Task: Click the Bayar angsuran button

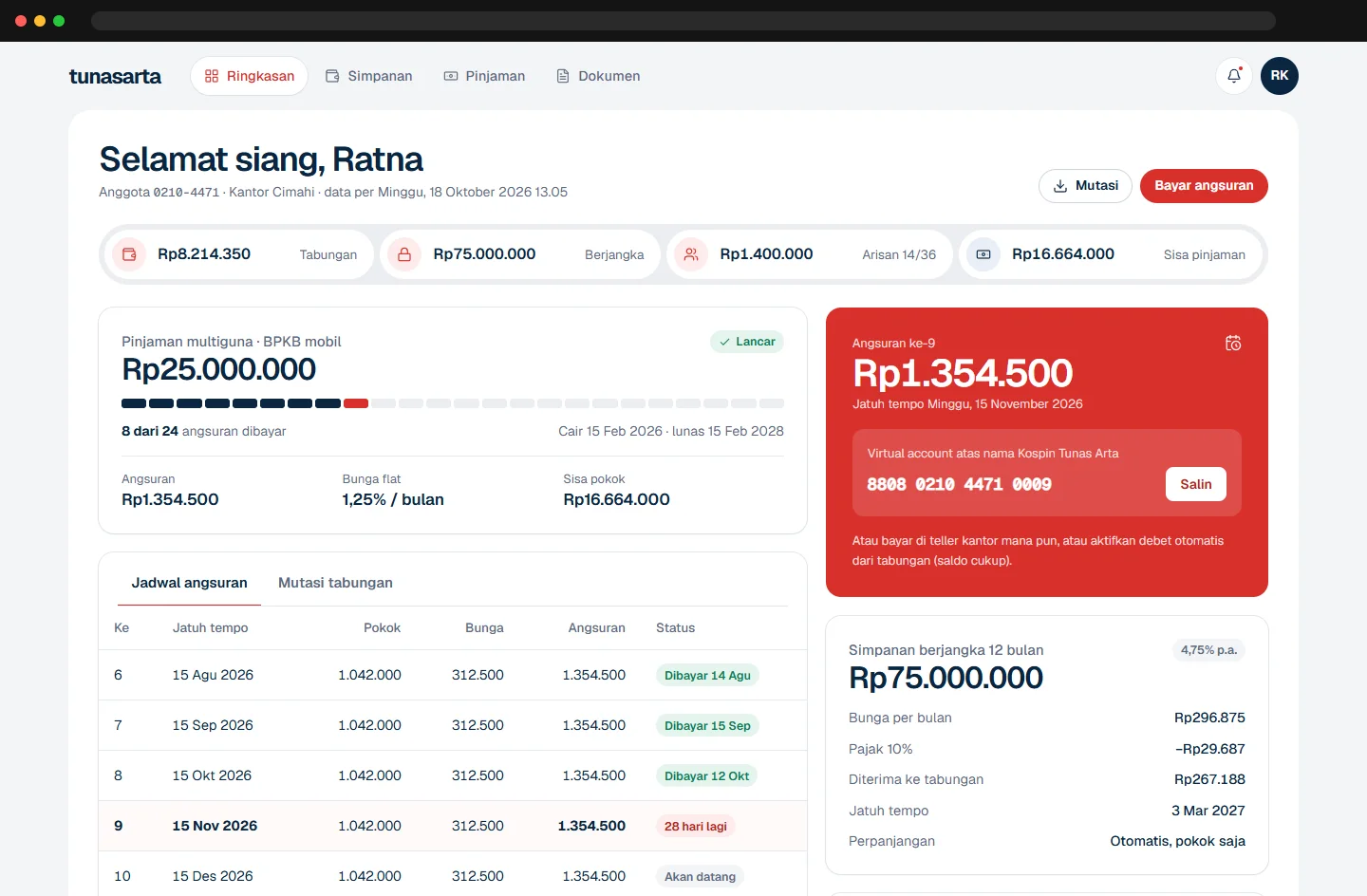Action: (1204, 186)
